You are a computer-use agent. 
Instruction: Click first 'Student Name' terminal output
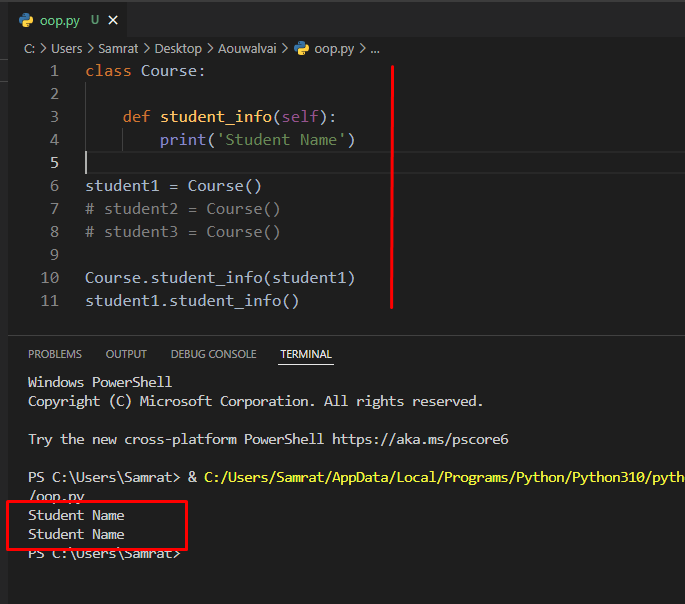(76, 515)
